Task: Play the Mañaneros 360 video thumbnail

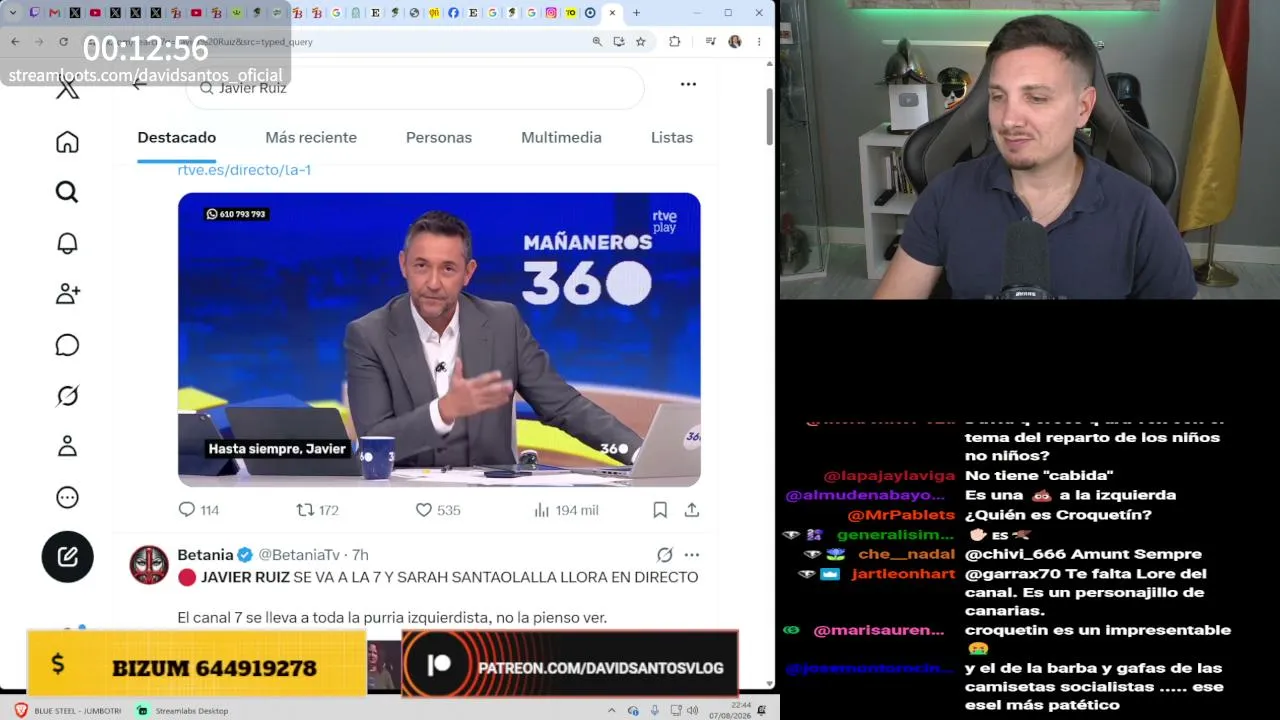Action: coord(439,340)
